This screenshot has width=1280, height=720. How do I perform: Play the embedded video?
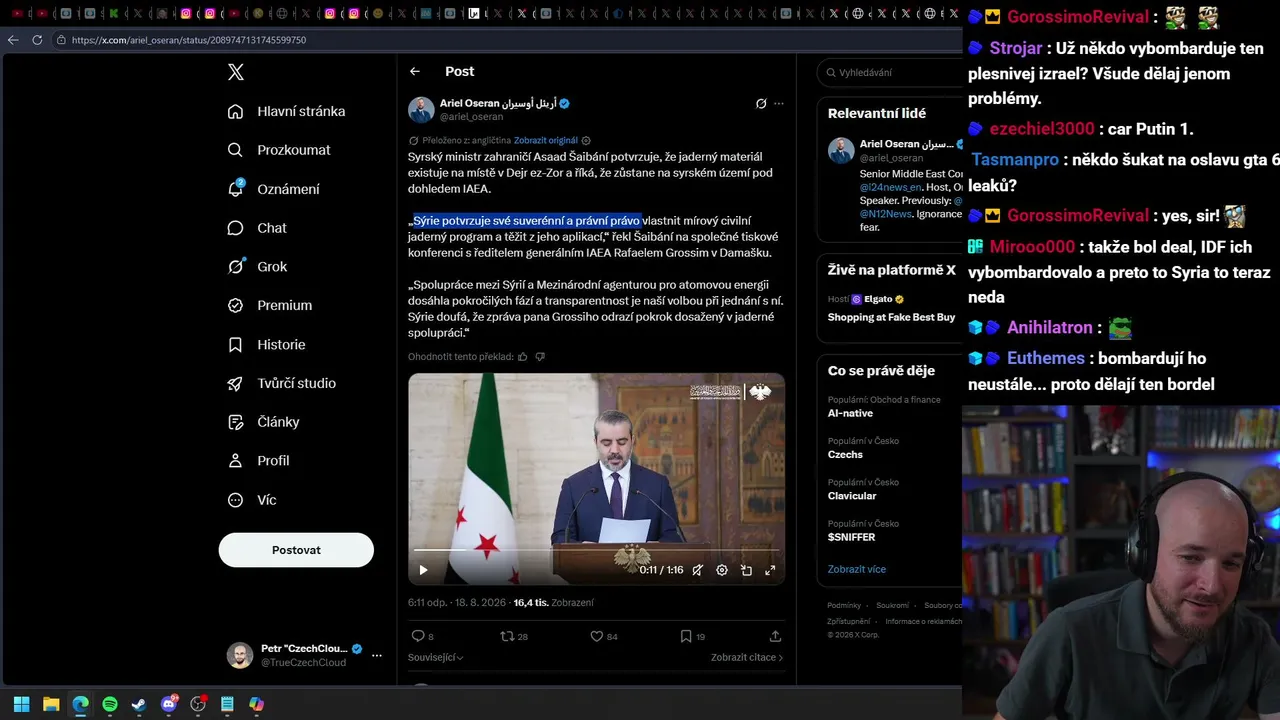click(x=423, y=570)
